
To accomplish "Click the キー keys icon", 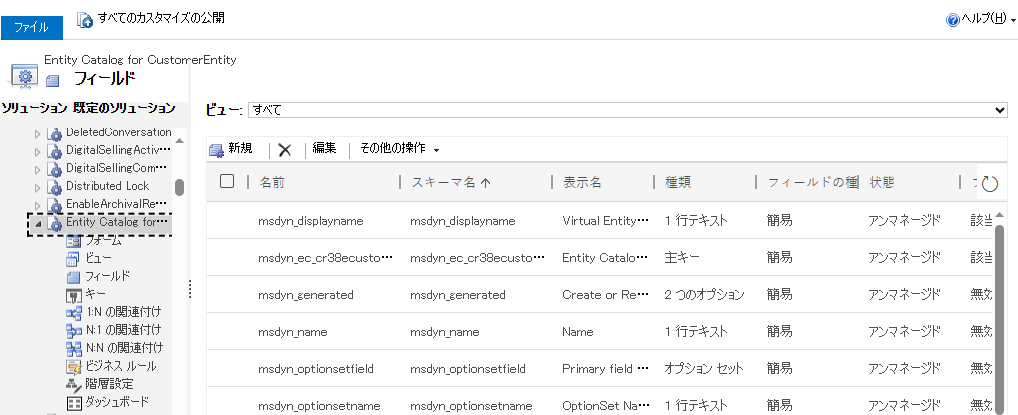I will [x=74, y=296].
